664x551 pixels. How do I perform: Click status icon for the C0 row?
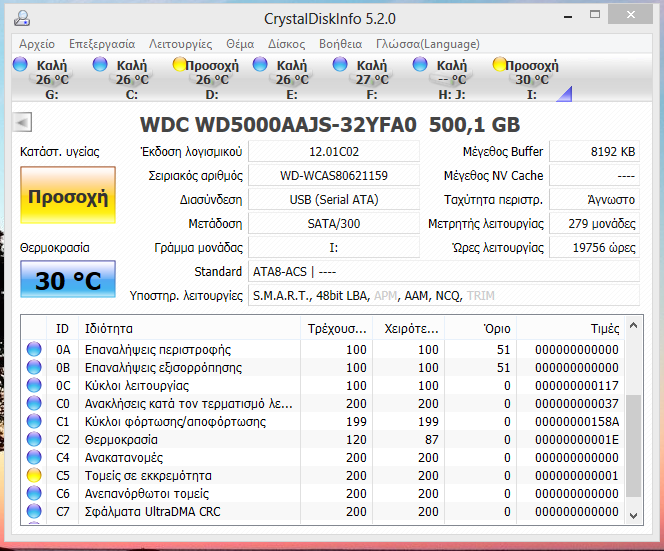pyautogui.click(x=34, y=403)
